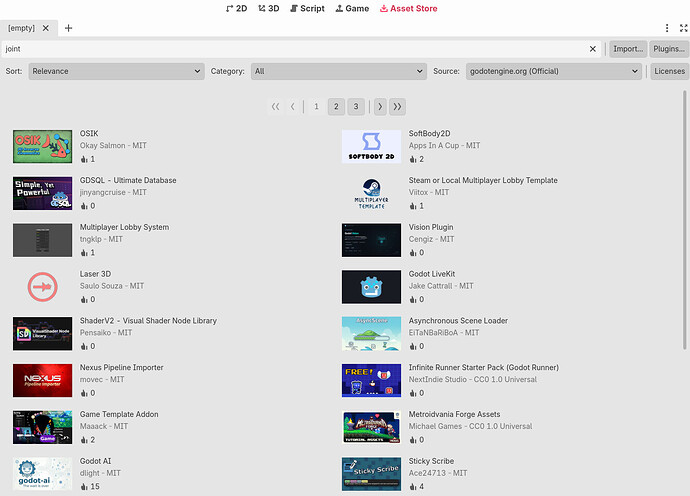Open the scene tabs three-dot menu

click(667, 28)
